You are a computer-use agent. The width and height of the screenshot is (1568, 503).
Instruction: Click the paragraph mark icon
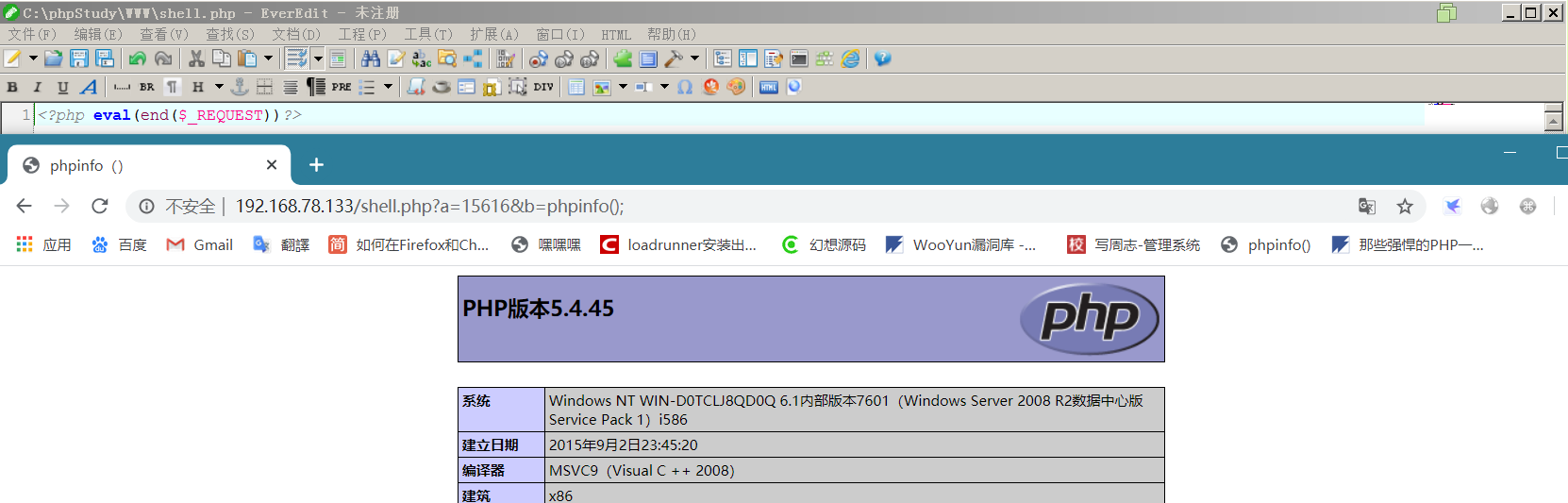[173, 87]
